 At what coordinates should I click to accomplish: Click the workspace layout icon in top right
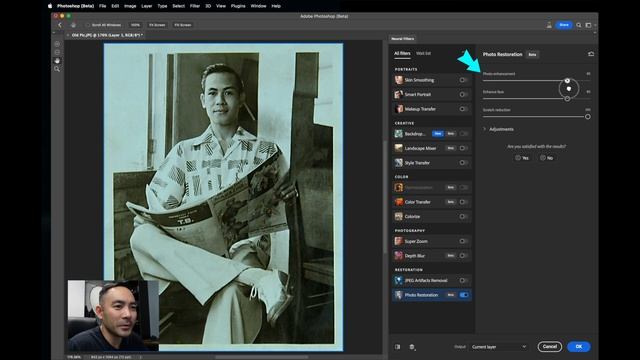[588, 25]
